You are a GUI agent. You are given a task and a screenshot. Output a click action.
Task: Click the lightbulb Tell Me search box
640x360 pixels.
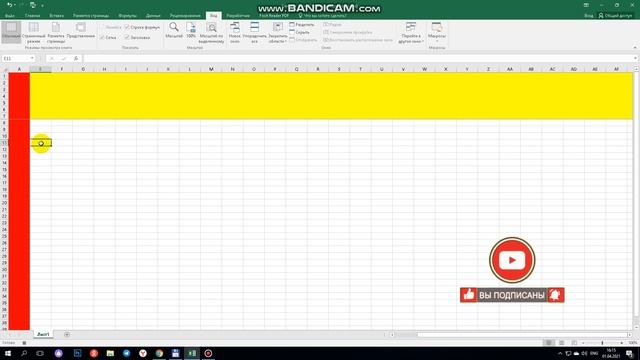322,16
